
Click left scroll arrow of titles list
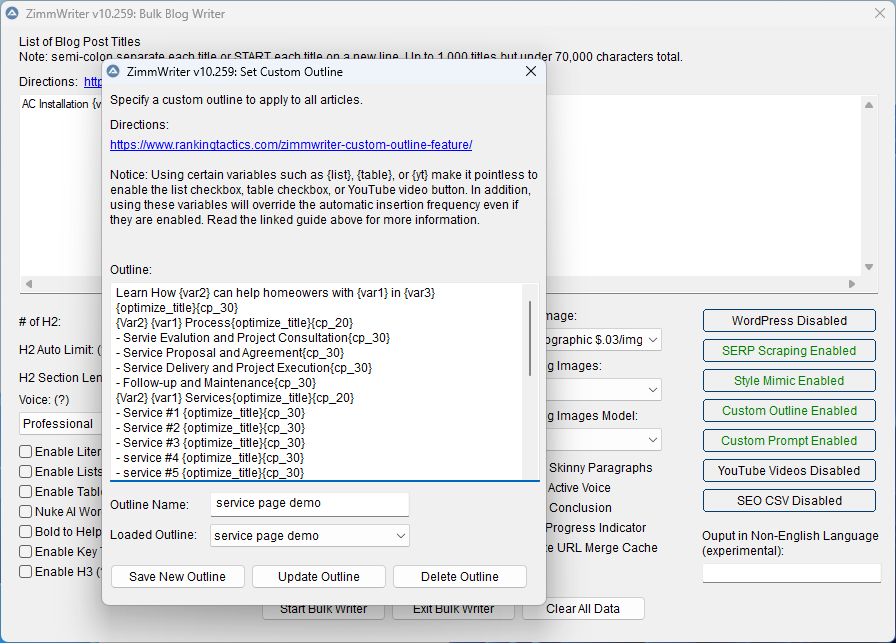click(x=29, y=283)
